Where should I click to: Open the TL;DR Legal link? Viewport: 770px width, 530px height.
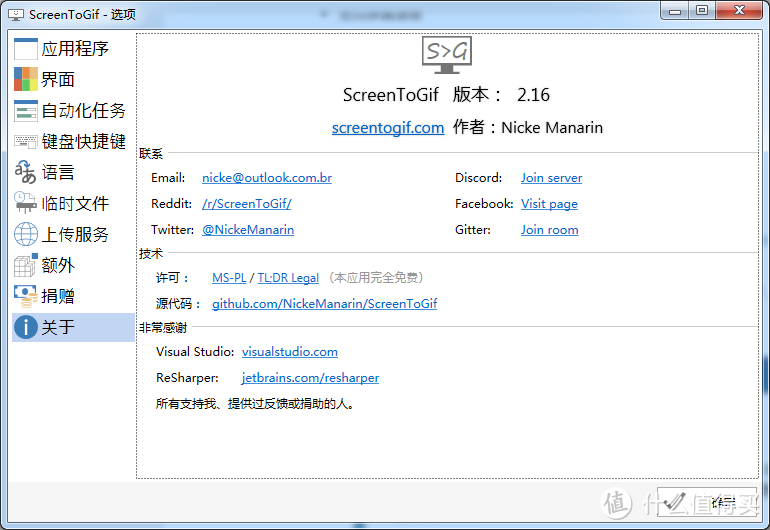point(288,278)
